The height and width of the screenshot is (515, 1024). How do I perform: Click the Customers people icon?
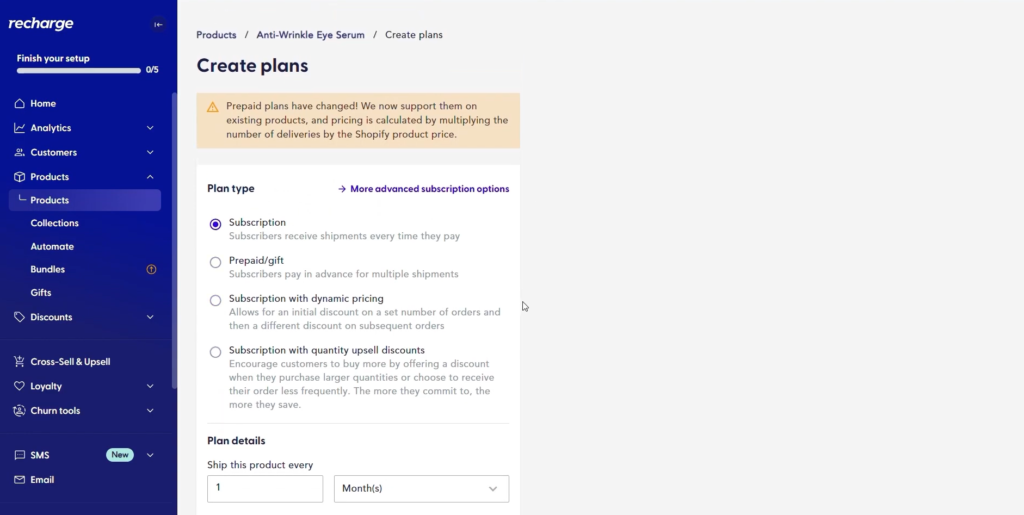[20, 153]
